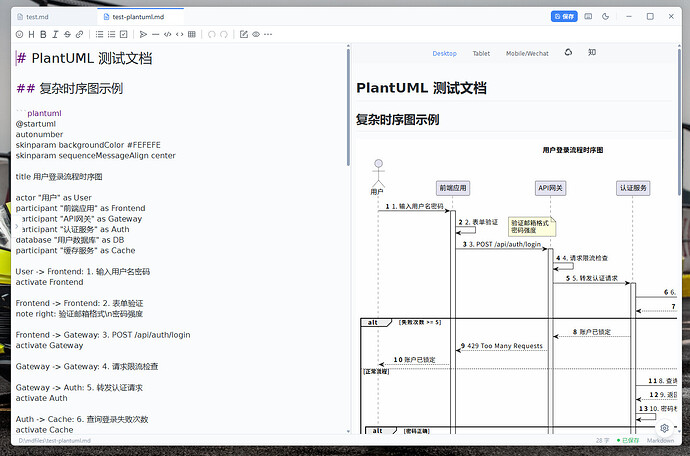This screenshot has height=456, width=690.
Task: Toggle bold formatting
Action: tap(43, 34)
